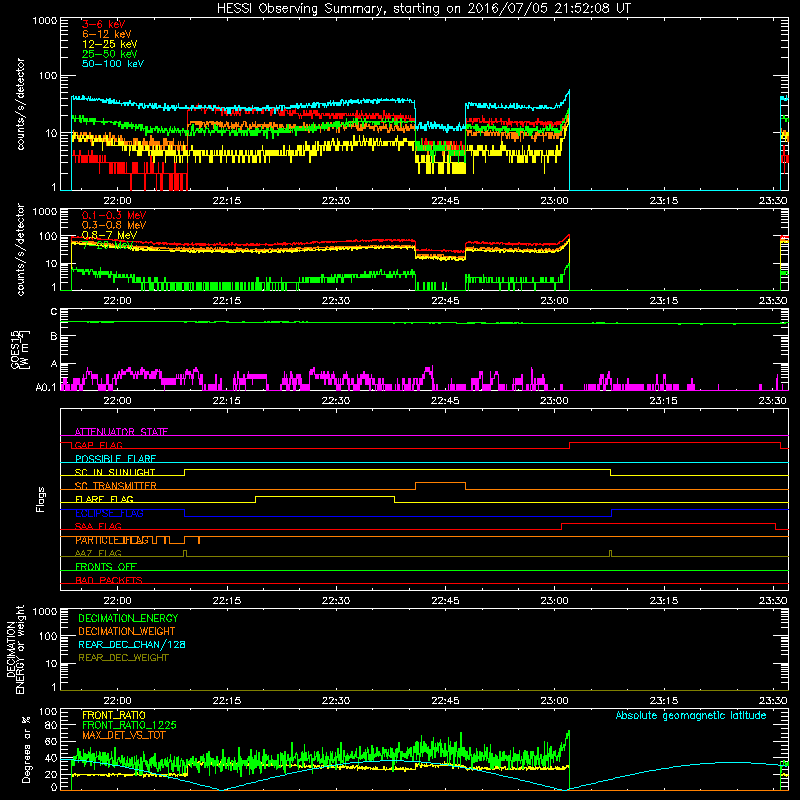Click the raised SC_IN_SUNLIGHT step segment
800x800 pixels.
tap(397, 469)
